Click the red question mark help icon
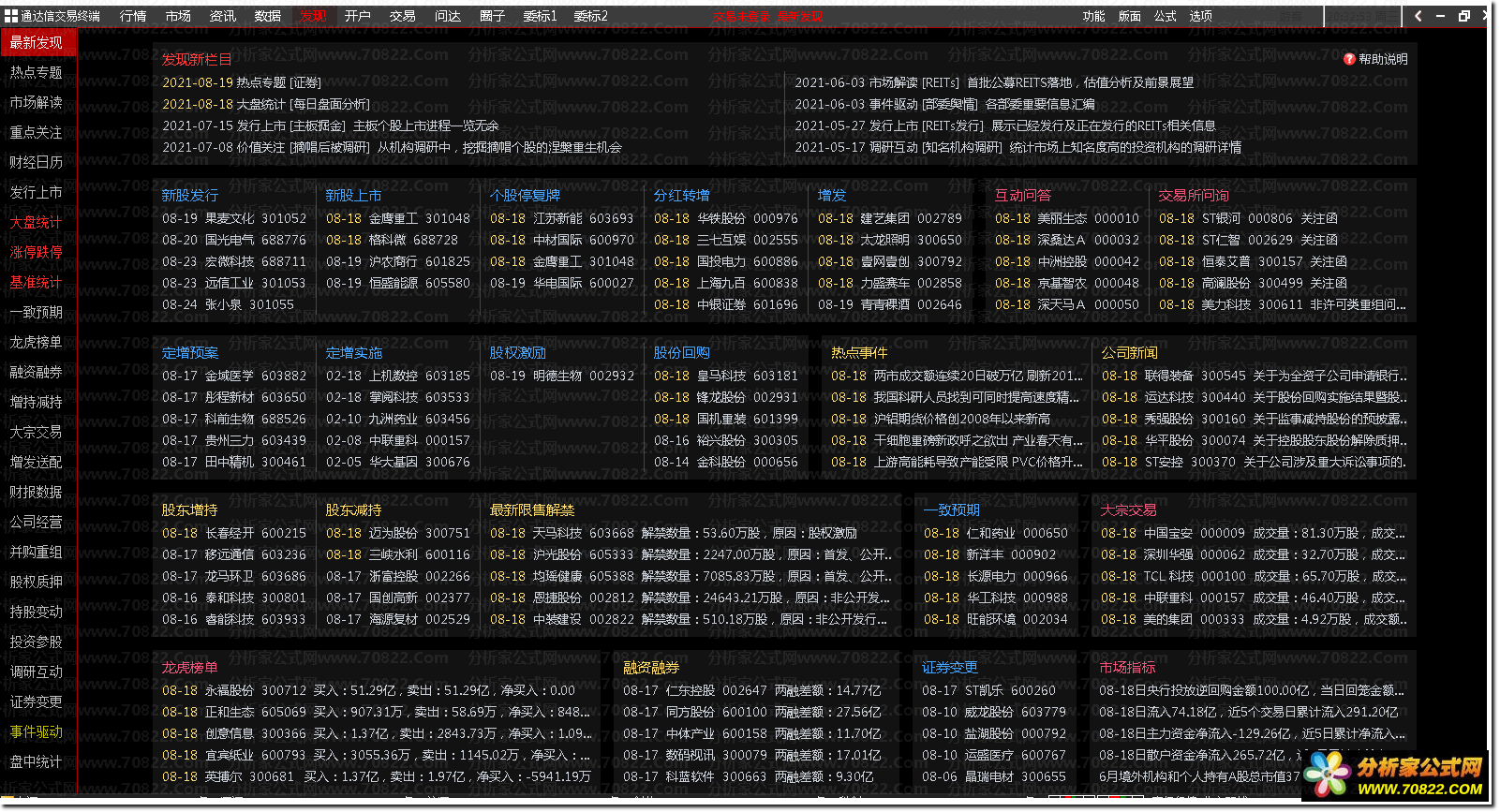 [1349, 59]
